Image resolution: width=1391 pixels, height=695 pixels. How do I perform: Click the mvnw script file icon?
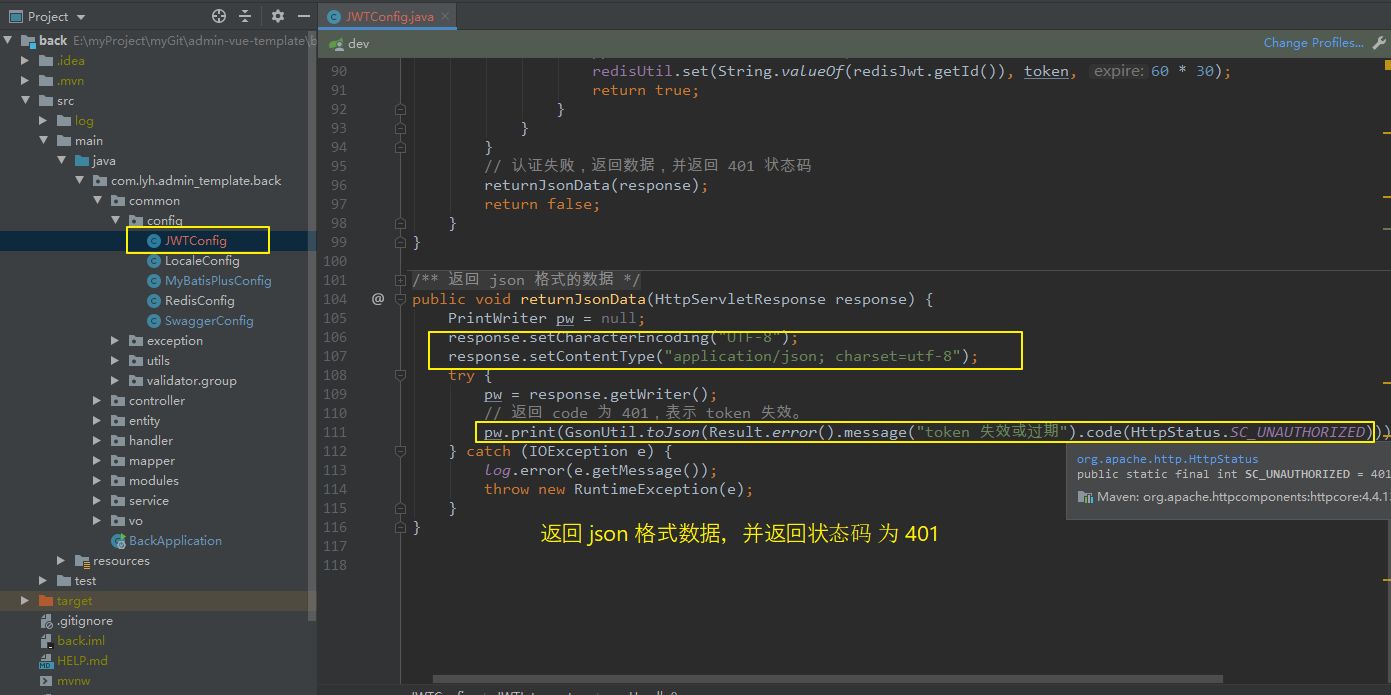tap(46, 681)
